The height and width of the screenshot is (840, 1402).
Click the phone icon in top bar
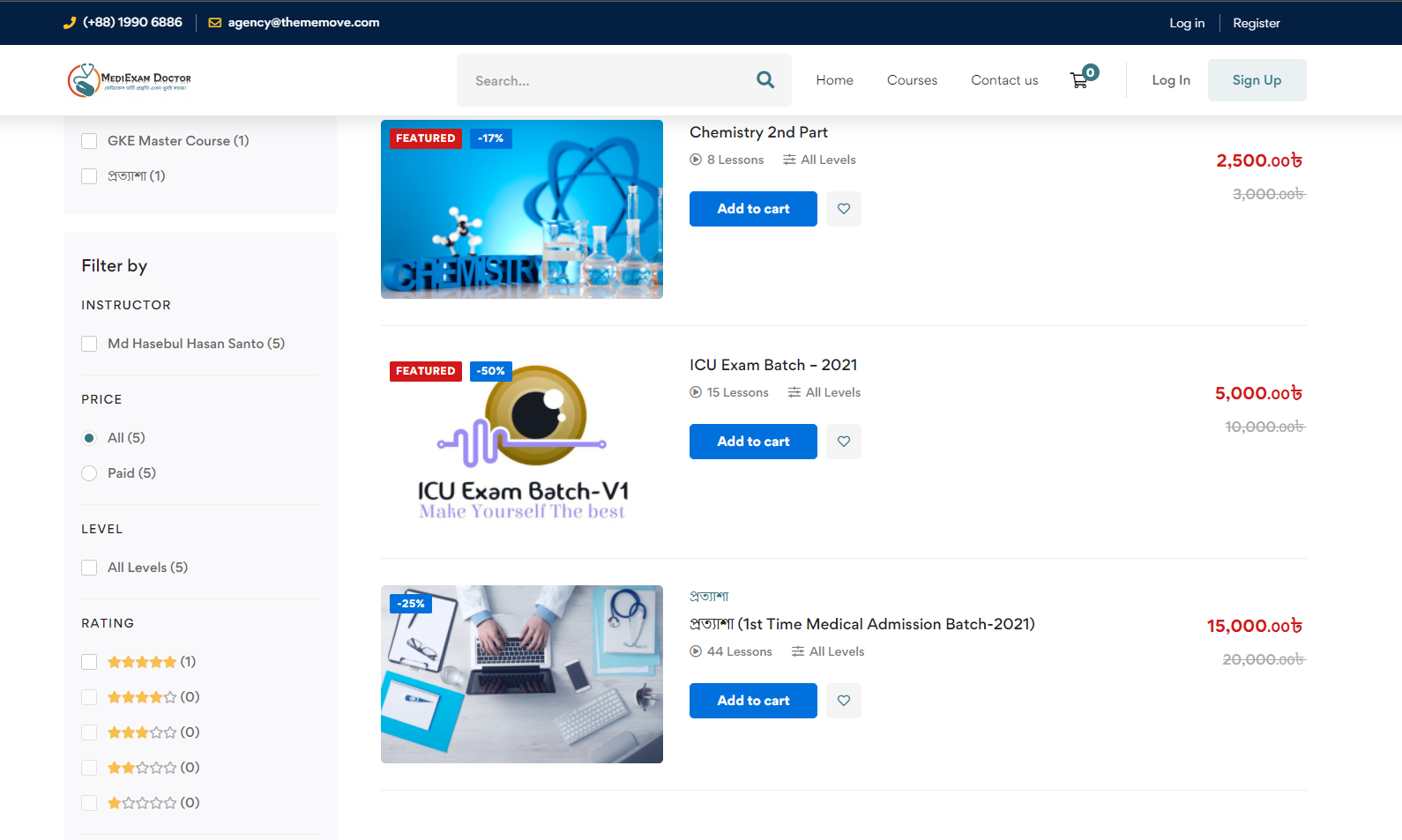coord(70,23)
